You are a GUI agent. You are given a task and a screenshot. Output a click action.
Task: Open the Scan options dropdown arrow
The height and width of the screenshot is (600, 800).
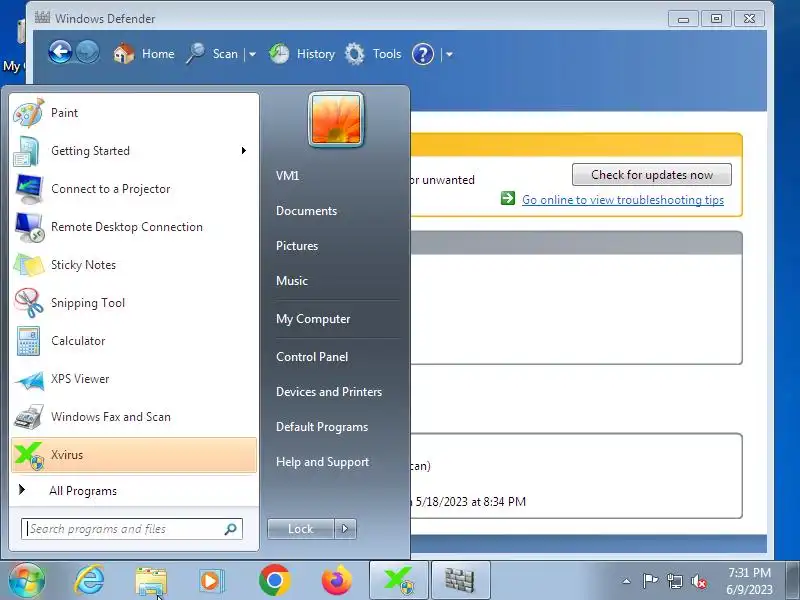coord(252,54)
